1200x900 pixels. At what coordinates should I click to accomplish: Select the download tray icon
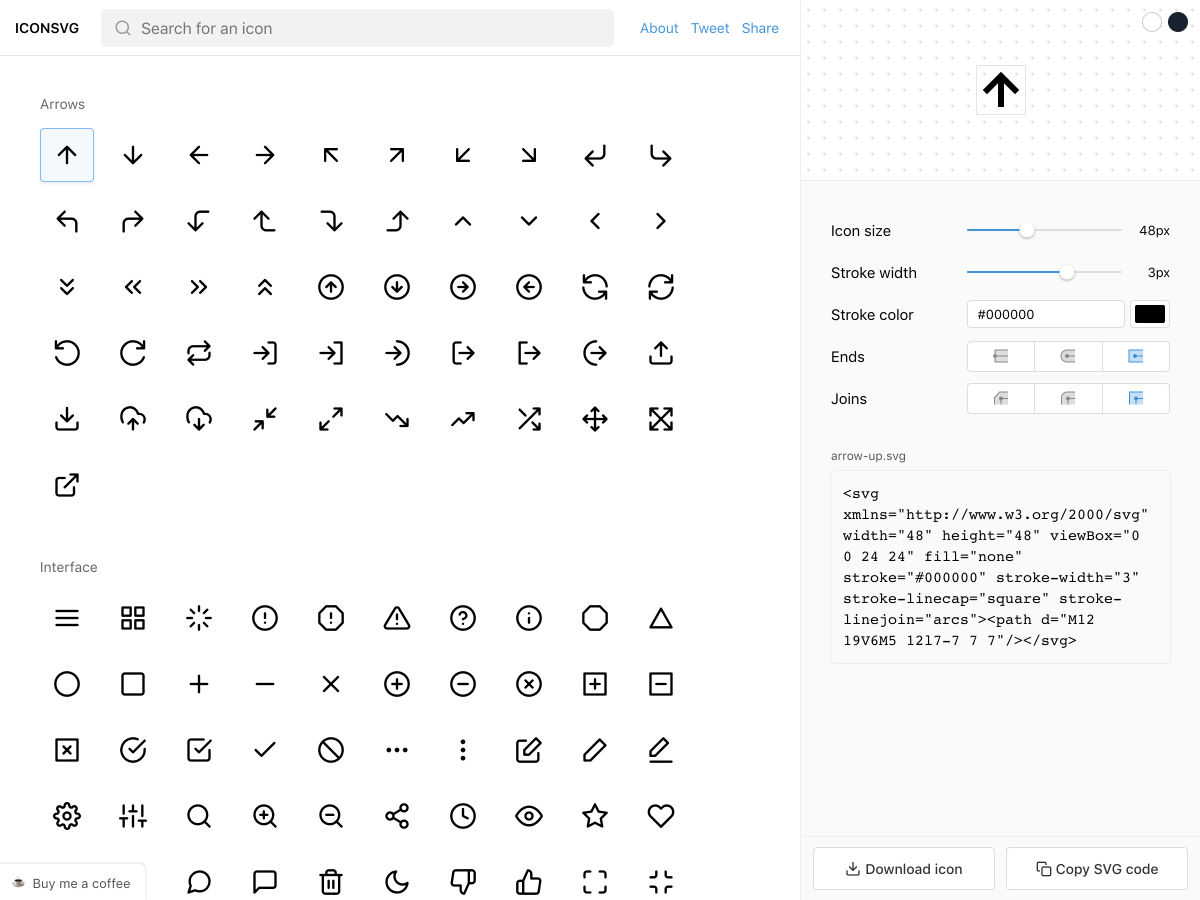pos(67,419)
